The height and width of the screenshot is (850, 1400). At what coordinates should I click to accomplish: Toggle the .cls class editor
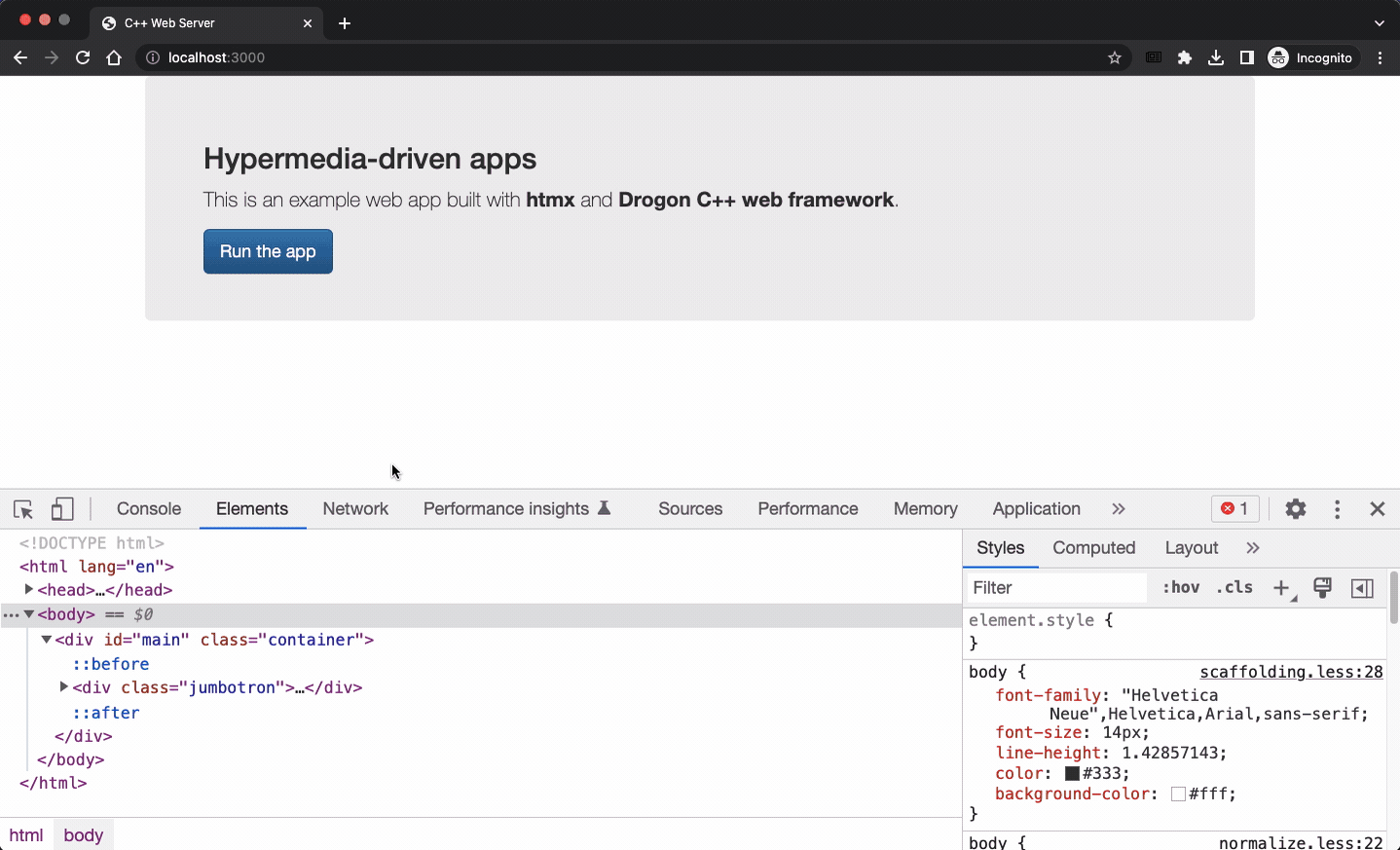1234,588
